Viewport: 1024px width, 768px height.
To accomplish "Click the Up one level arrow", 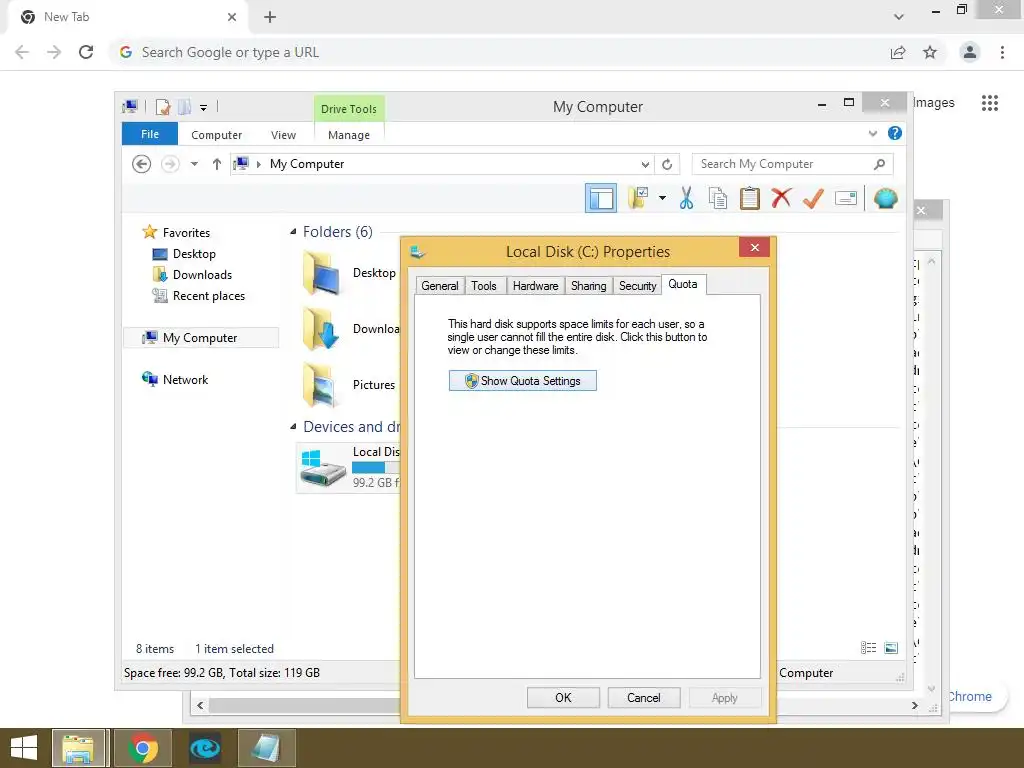I will 217,164.
